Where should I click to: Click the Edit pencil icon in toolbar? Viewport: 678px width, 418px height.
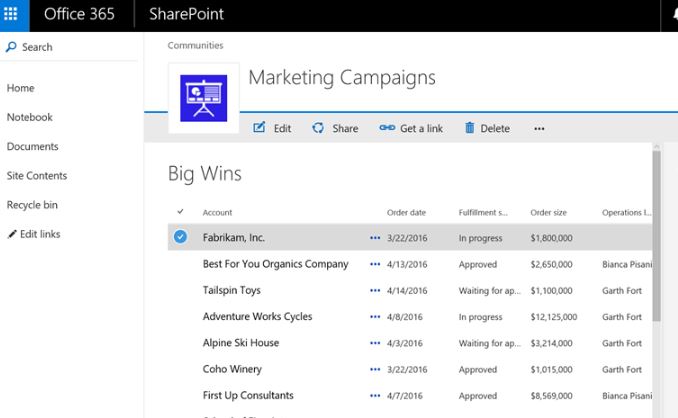coord(259,128)
